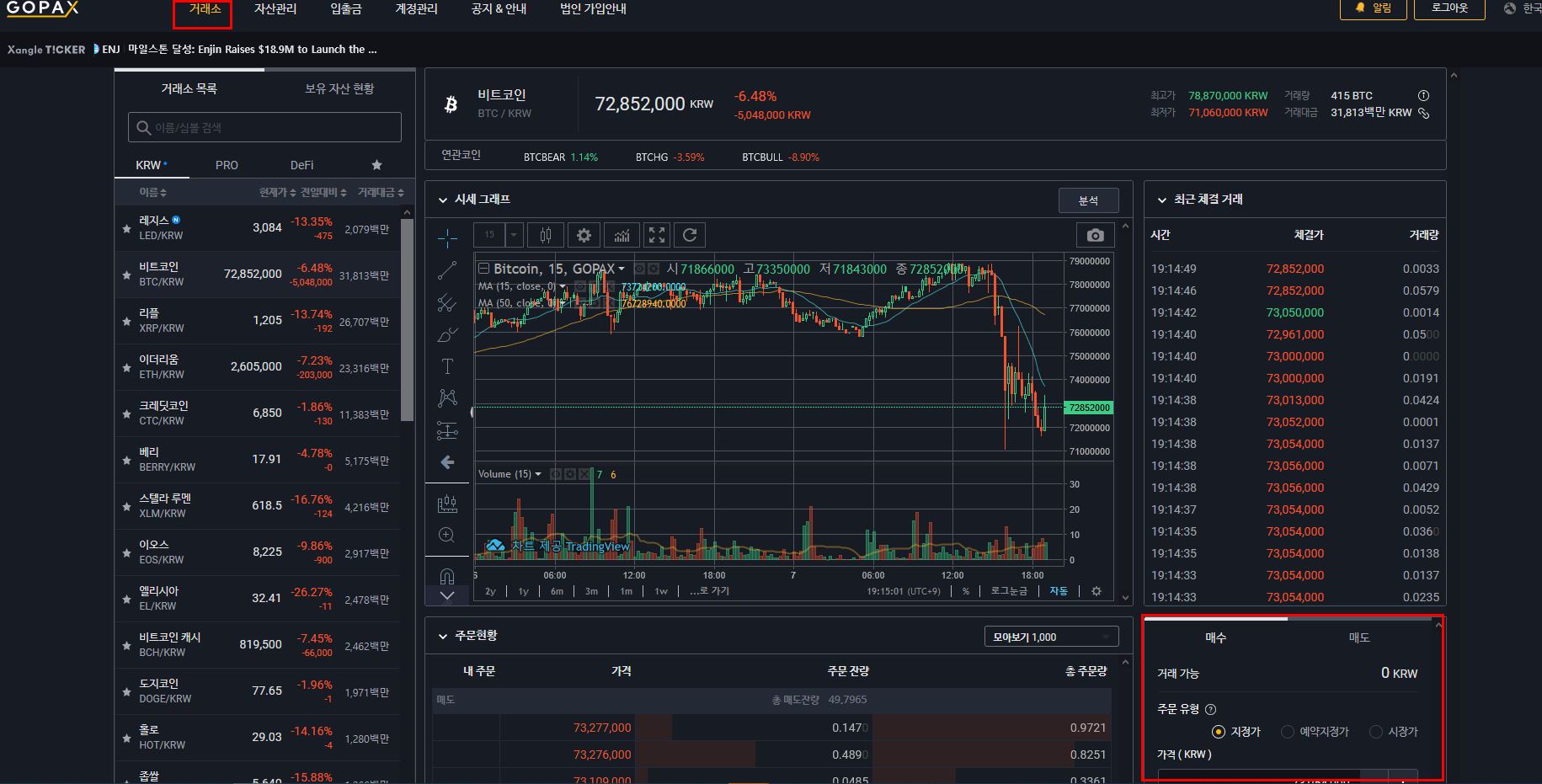Expand Bitcoin, 15, GOPAX symbol dropdown
Image resolution: width=1542 pixels, height=784 pixels.
pos(622,269)
